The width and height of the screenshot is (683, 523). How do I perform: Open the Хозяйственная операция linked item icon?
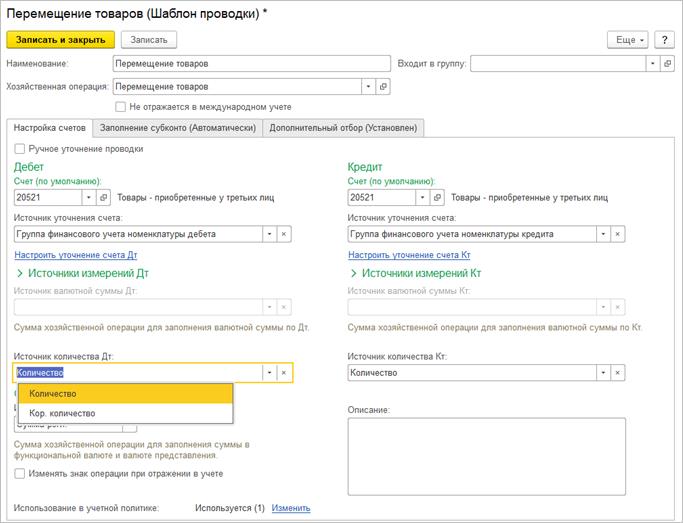tap(384, 87)
